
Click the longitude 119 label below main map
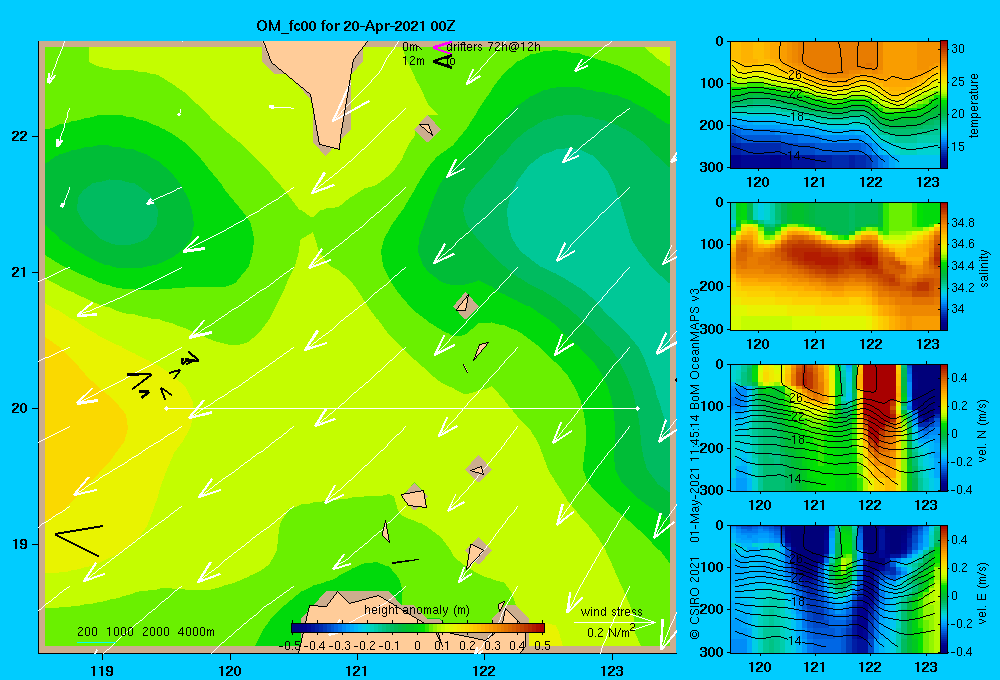(x=102, y=670)
